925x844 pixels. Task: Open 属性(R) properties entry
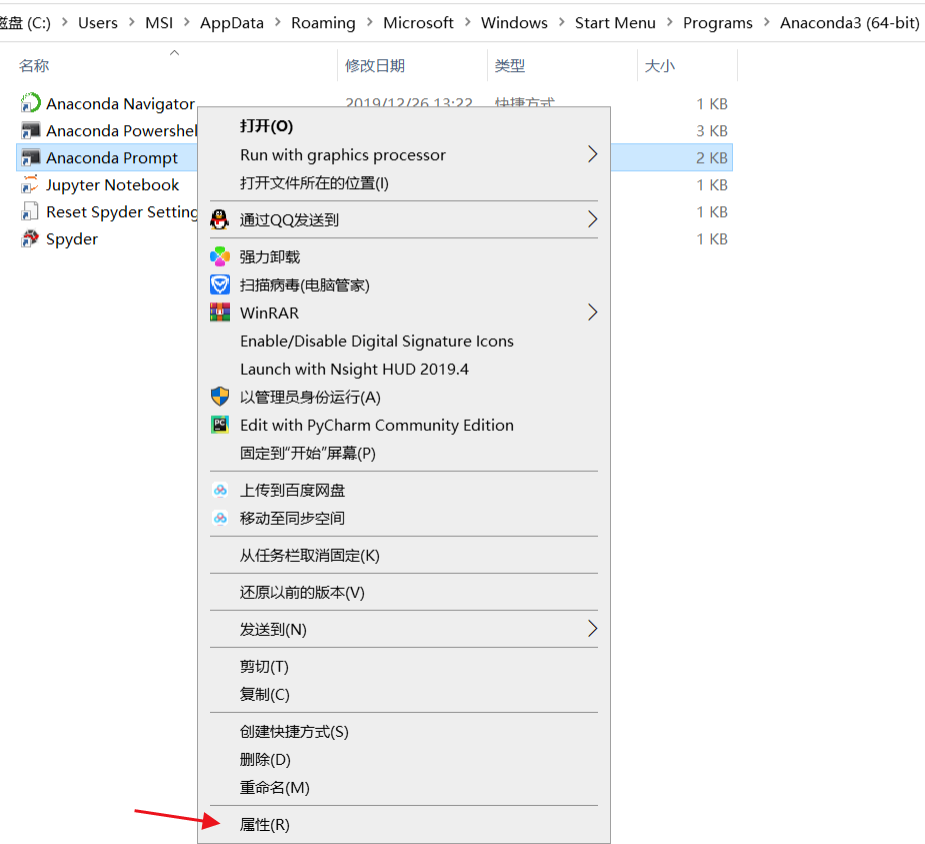(x=404, y=825)
